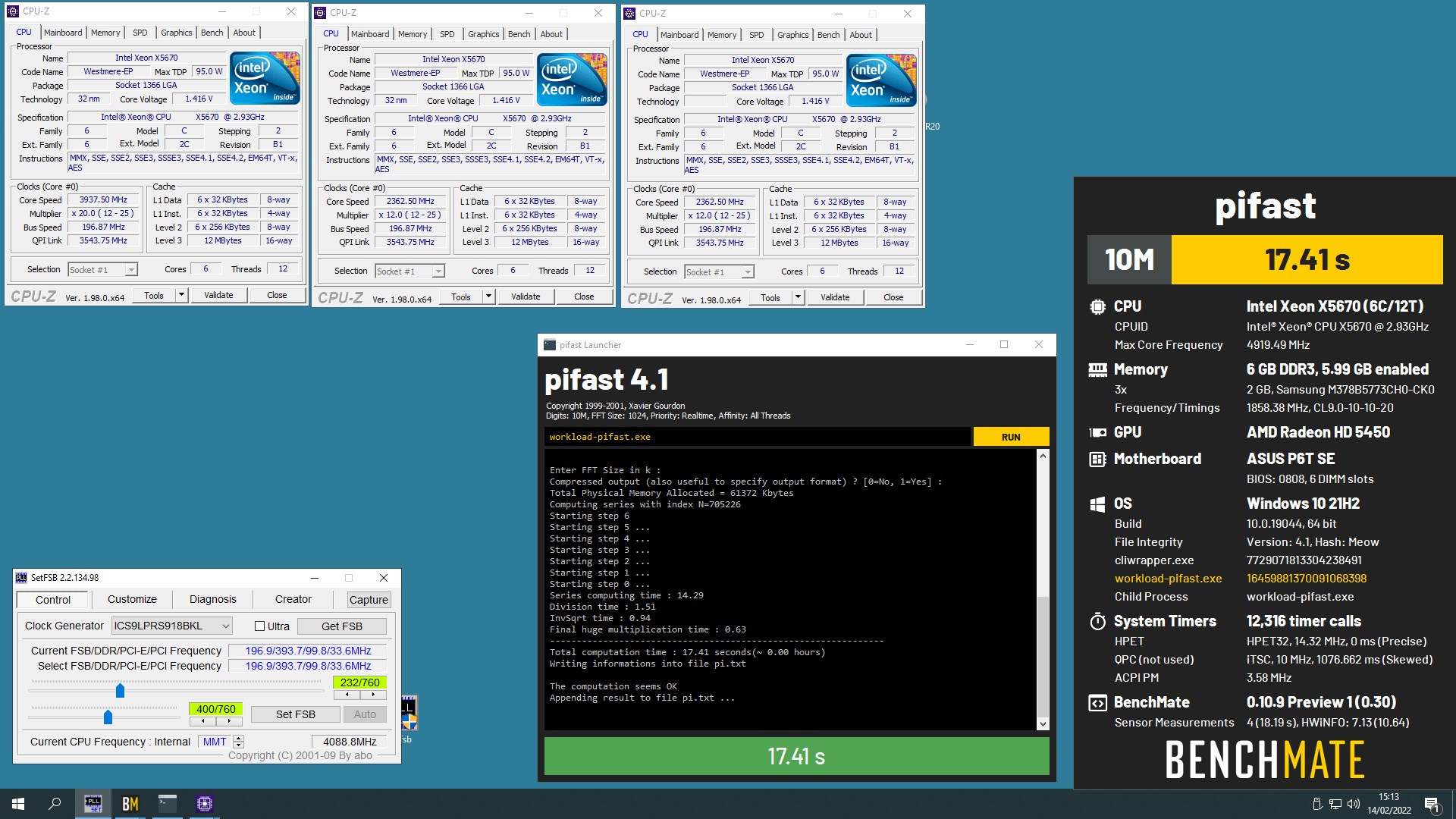Click Validate in the leftmost CPU-Z window
This screenshot has height=819, width=1456.
[218, 295]
